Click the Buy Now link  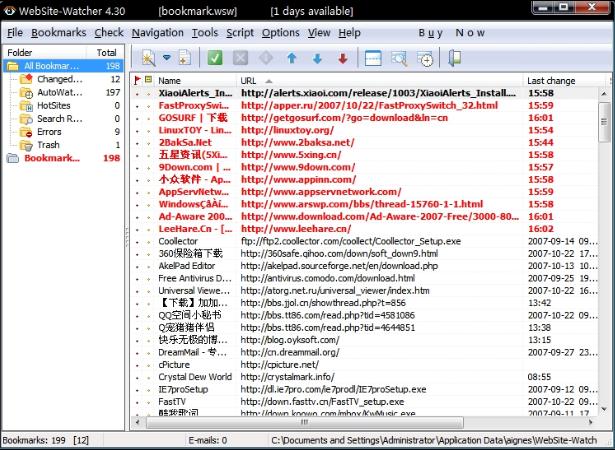click(x=451, y=33)
